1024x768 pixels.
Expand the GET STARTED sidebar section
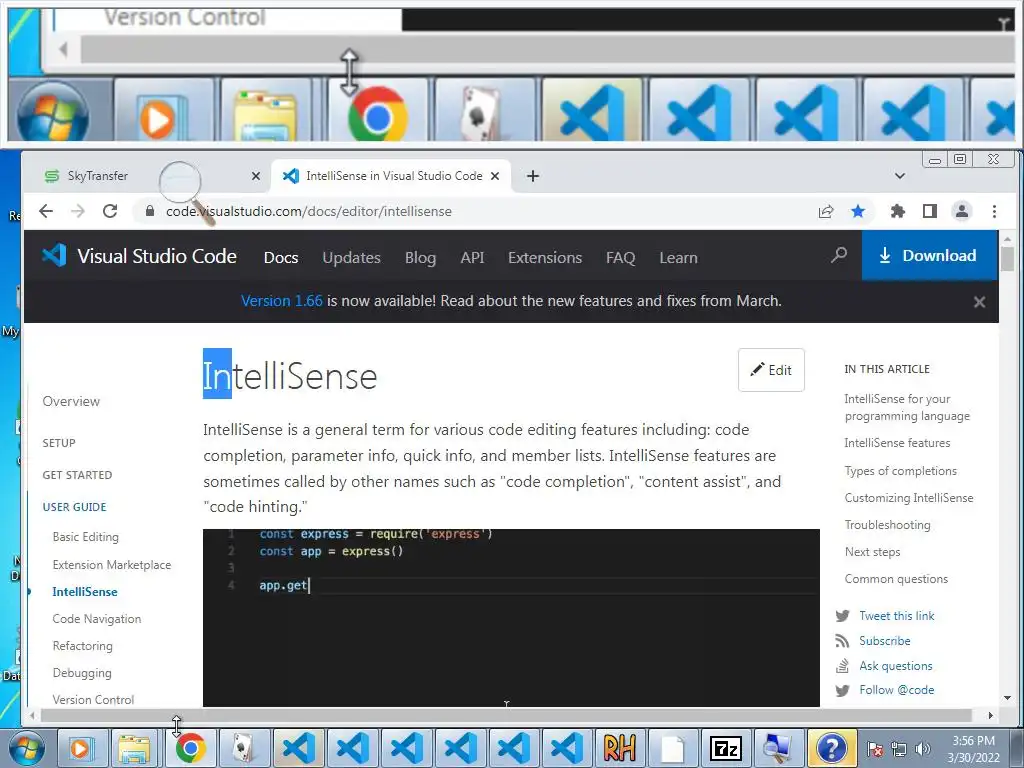point(77,475)
